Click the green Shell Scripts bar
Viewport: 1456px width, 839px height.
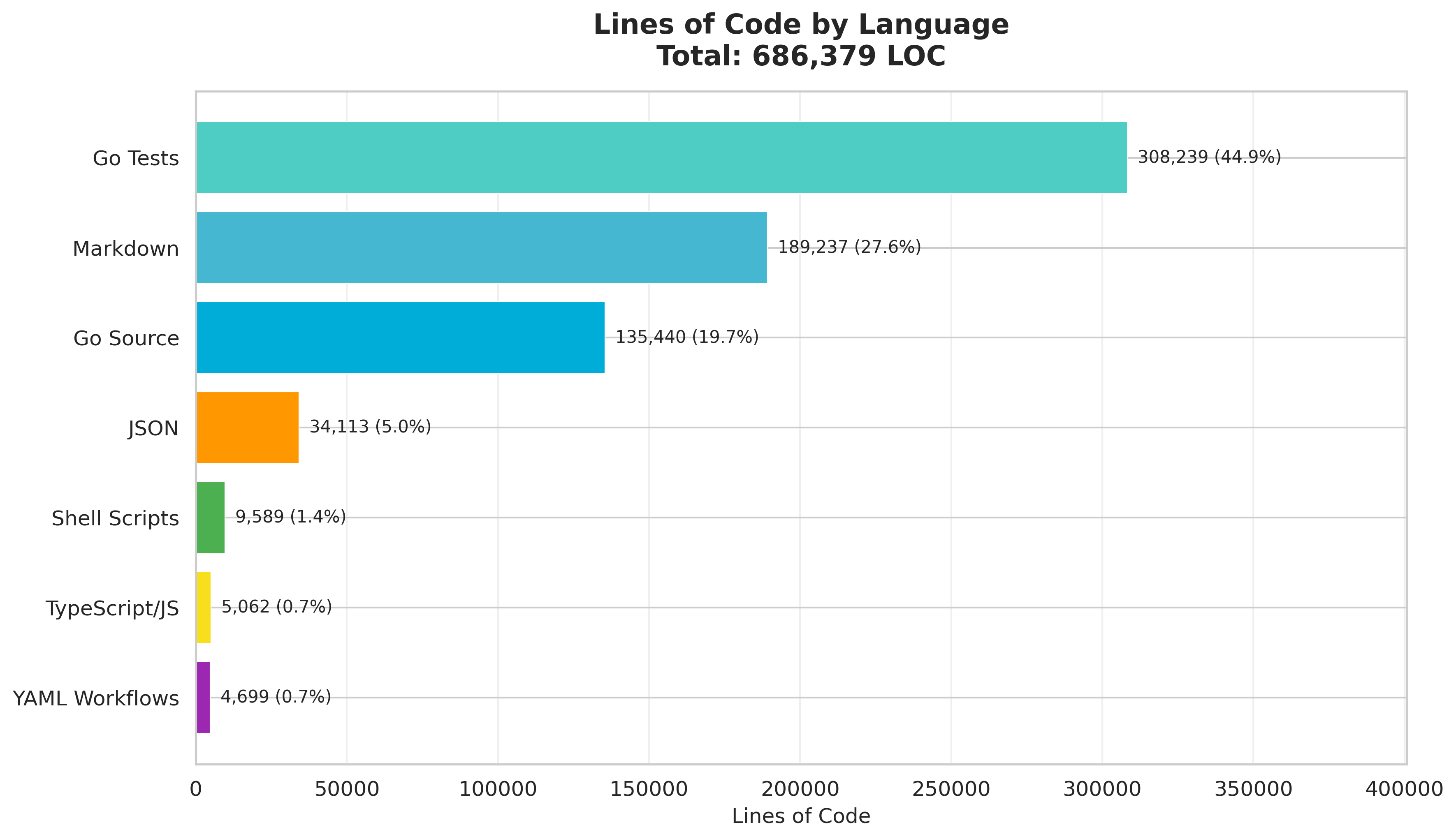click(211, 518)
